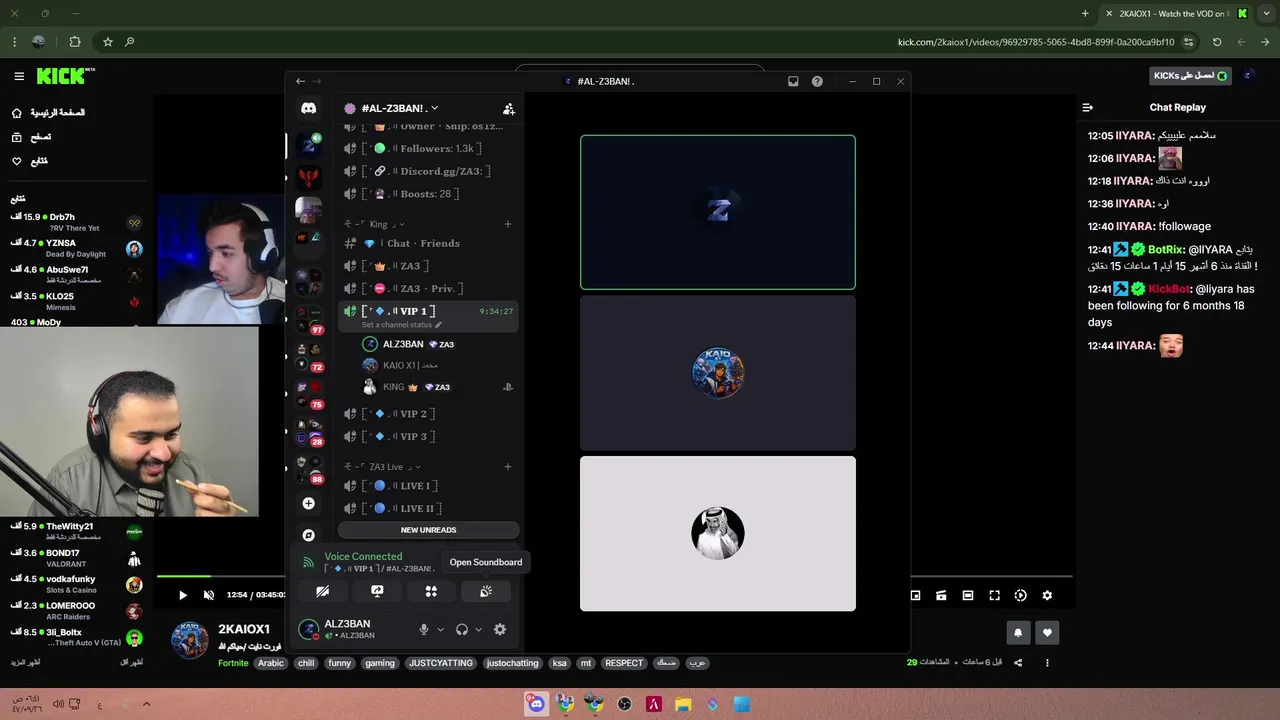Expand the #AL-Z3BAN! server menu
The image size is (1280, 720).
click(399, 108)
